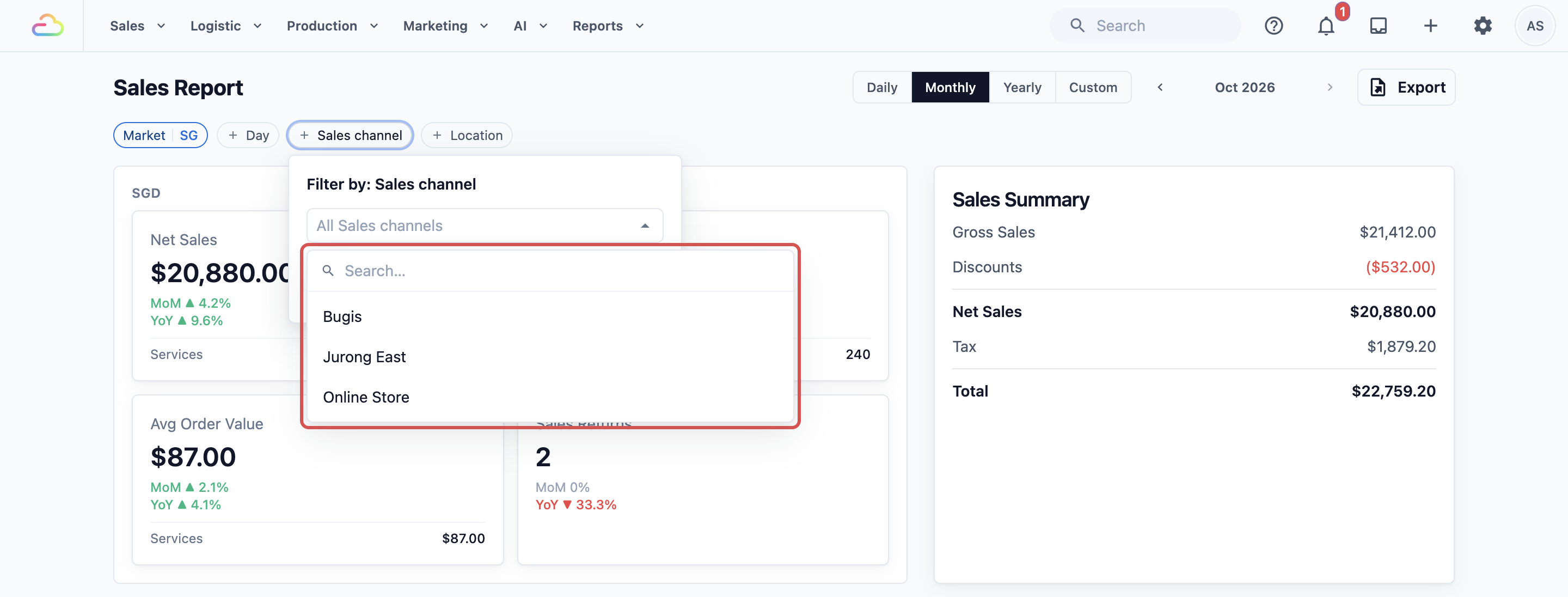The width and height of the screenshot is (1568, 597).
Task: Open settings gear icon
Action: [x=1483, y=26]
